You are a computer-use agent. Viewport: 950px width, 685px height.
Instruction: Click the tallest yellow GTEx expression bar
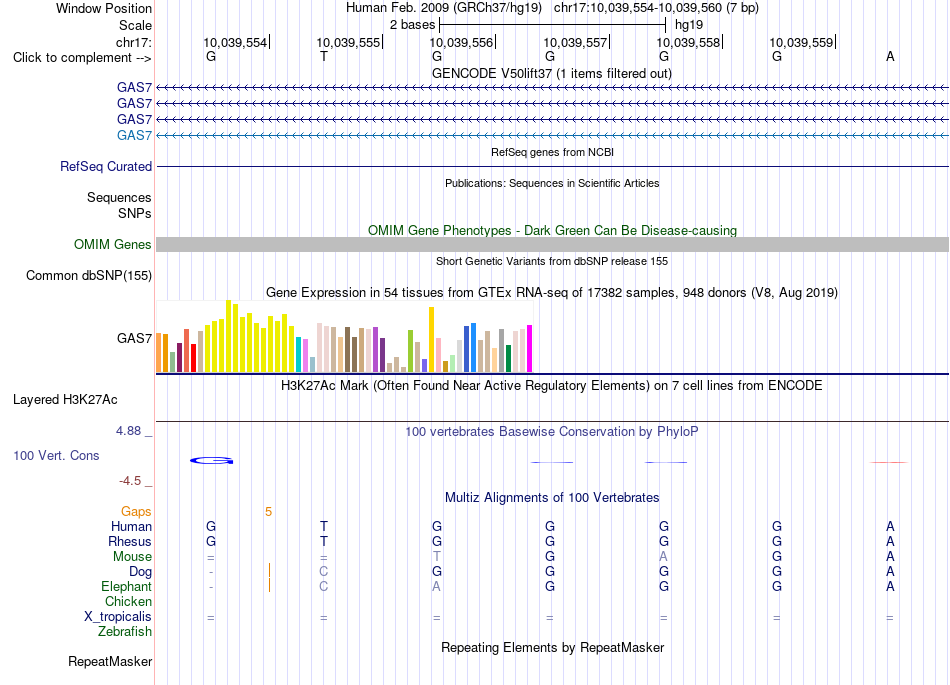pyautogui.click(x=228, y=336)
